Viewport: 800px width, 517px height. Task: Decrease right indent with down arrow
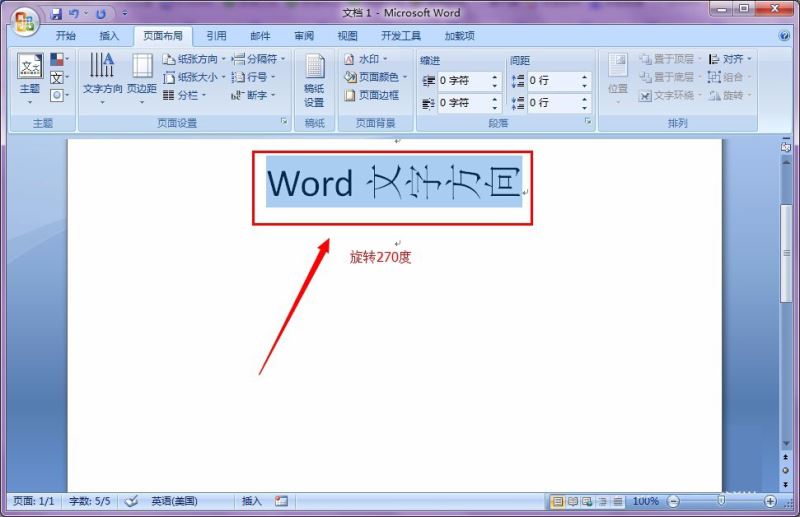(x=495, y=108)
